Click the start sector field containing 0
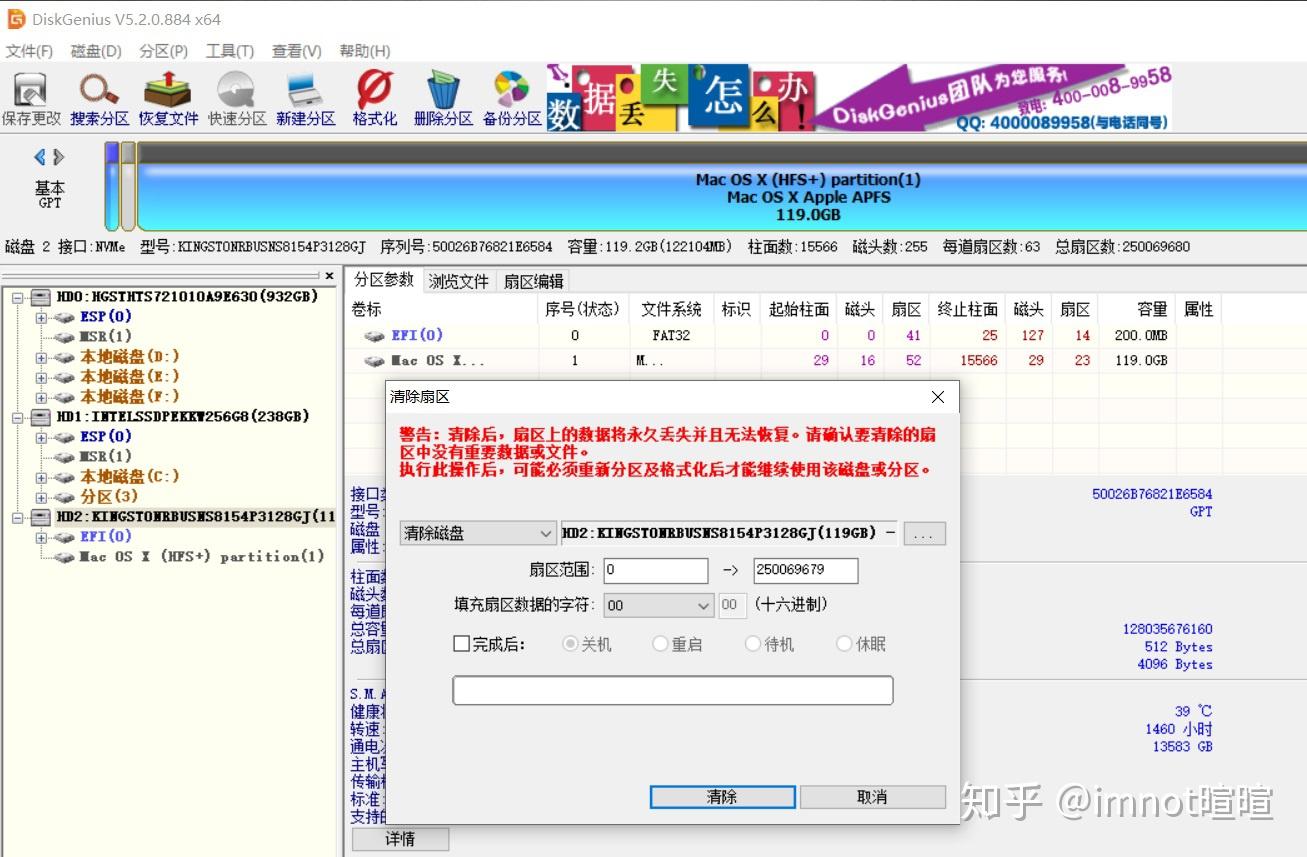 (656, 570)
